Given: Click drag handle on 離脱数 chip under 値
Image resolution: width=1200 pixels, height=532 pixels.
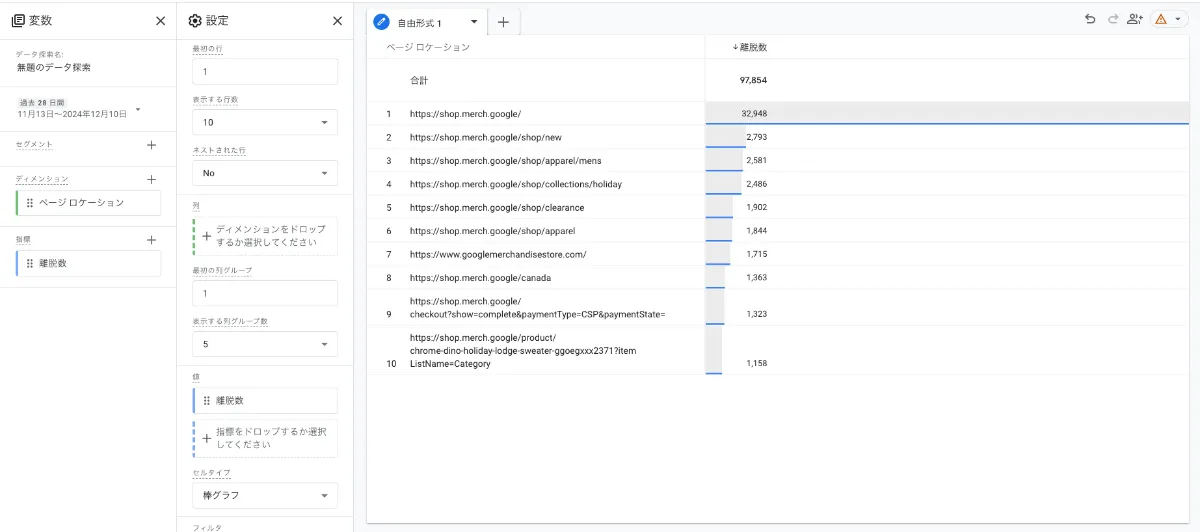Looking at the screenshot, I should (x=207, y=400).
